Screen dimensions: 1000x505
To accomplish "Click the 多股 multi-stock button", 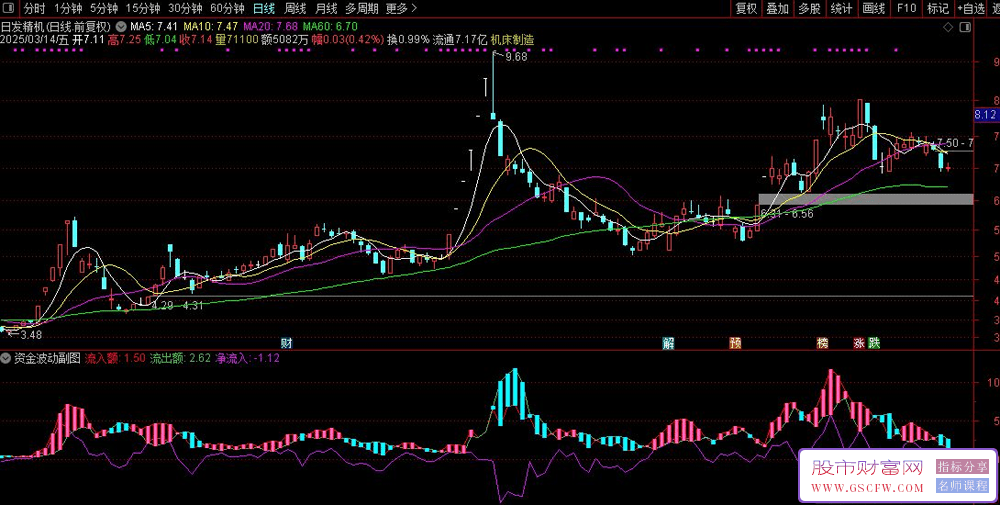I will pyautogui.click(x=809, y=8).
